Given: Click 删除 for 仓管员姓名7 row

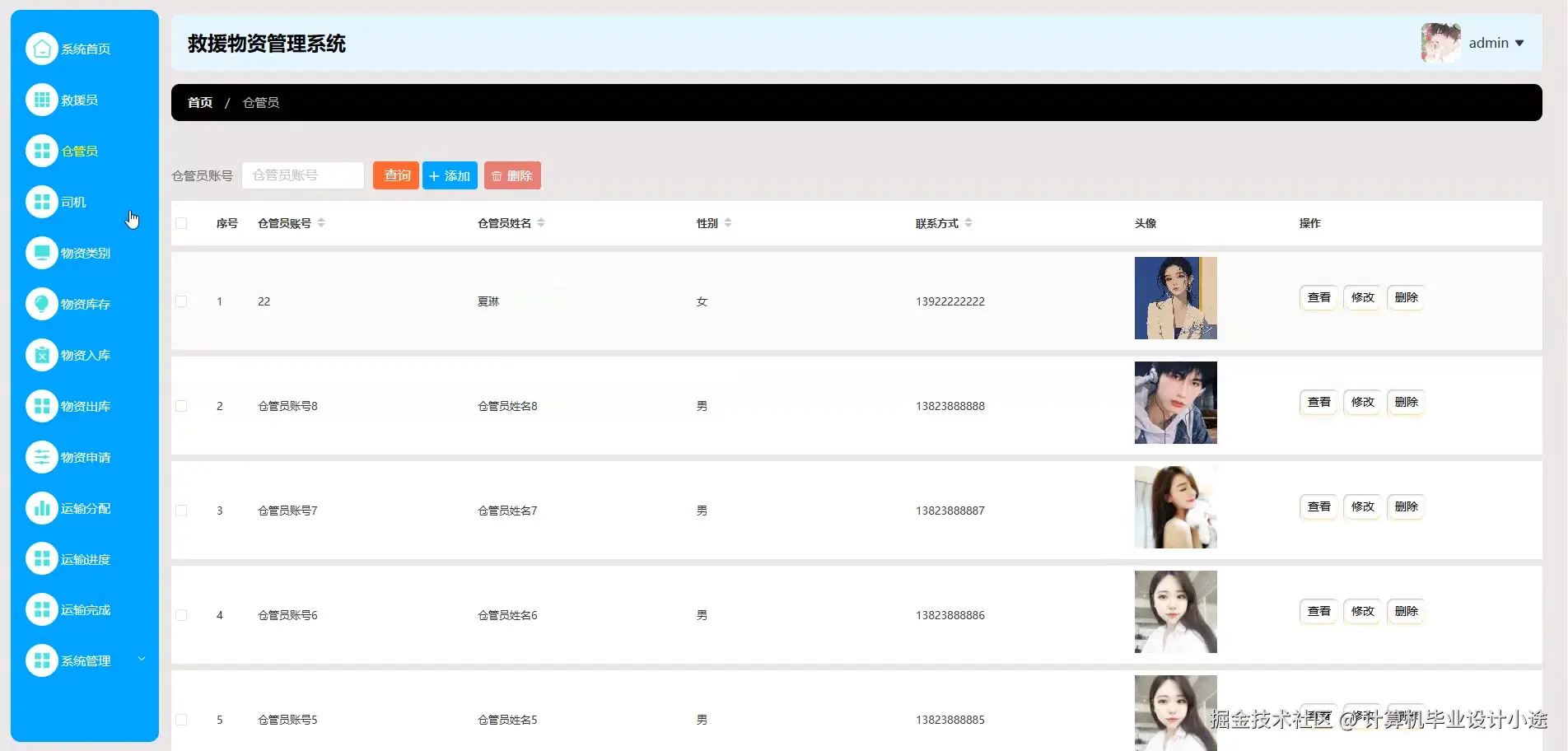Looking at the screenshot, I should (x=1407, y=506).
